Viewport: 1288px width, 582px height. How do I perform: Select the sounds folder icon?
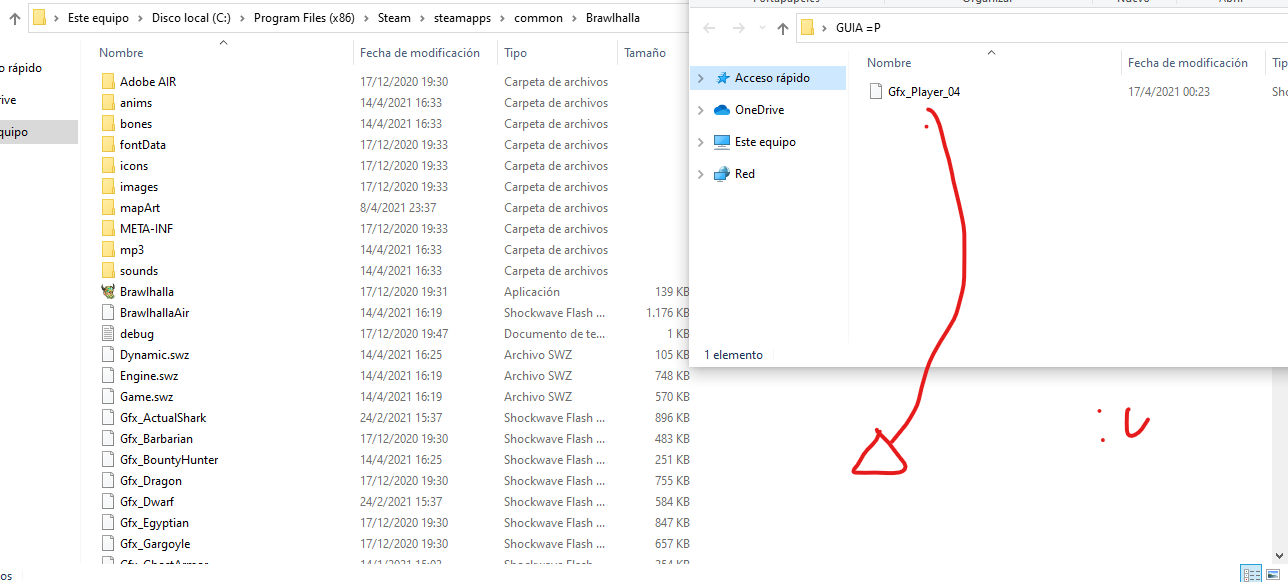tap(108, 270)
